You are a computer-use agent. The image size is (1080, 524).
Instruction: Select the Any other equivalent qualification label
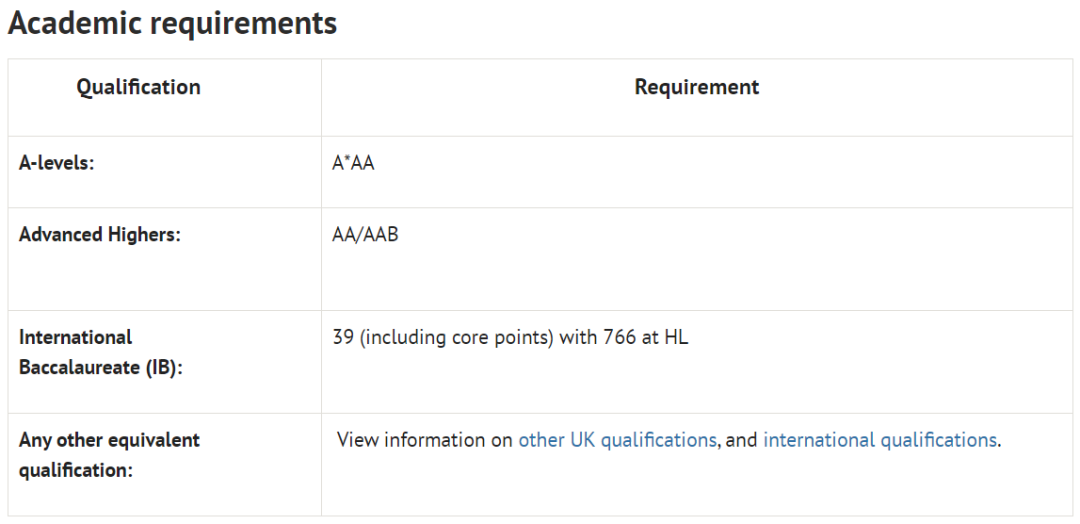[x=110, y=455]
